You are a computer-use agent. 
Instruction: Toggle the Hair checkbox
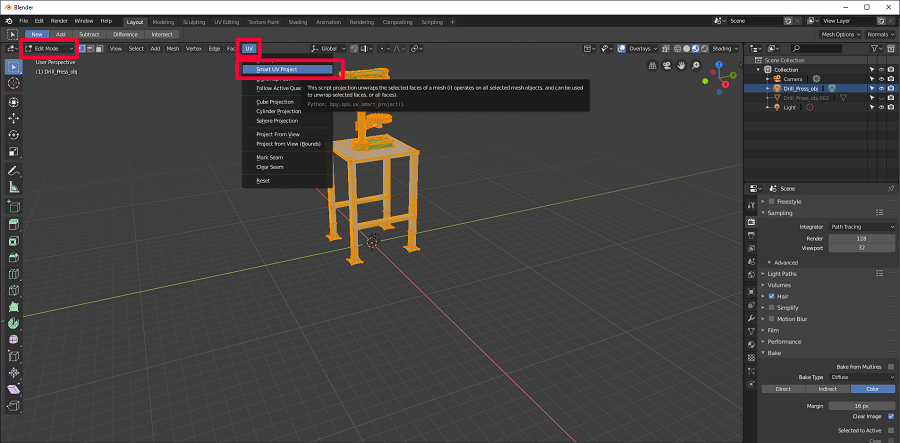coord(771,296)
